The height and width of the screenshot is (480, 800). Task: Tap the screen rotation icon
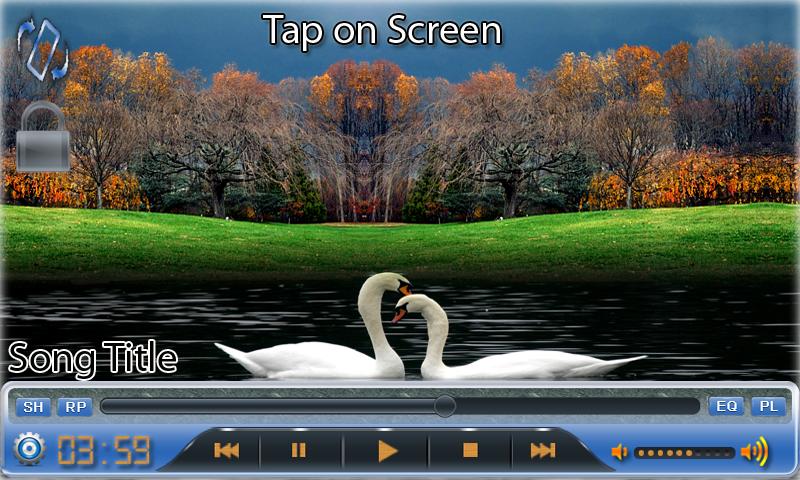click(x=43, y=49)
